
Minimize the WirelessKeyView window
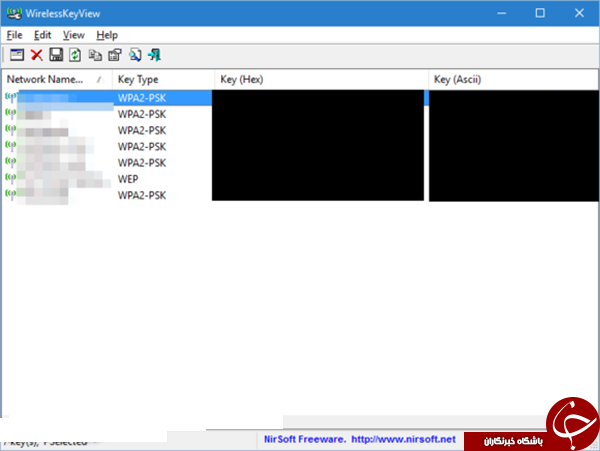coord(502,13)
